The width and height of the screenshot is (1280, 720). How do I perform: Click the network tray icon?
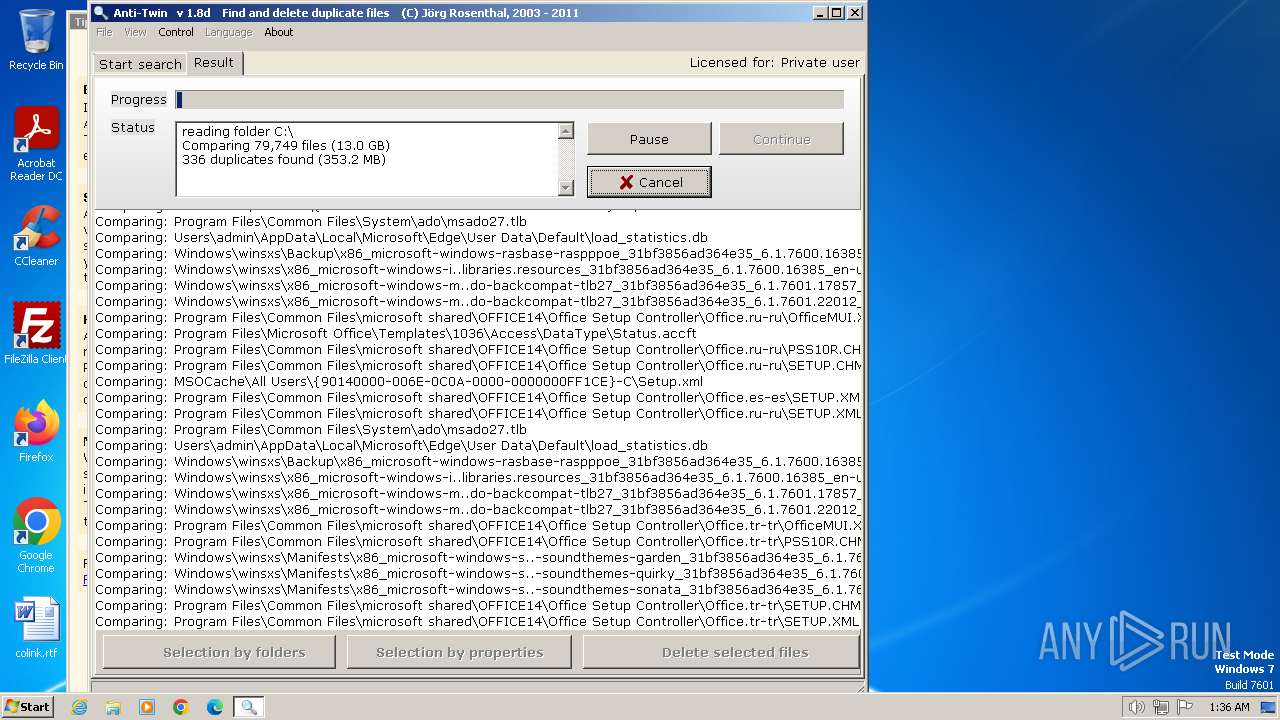click(x=1161, y=707)
